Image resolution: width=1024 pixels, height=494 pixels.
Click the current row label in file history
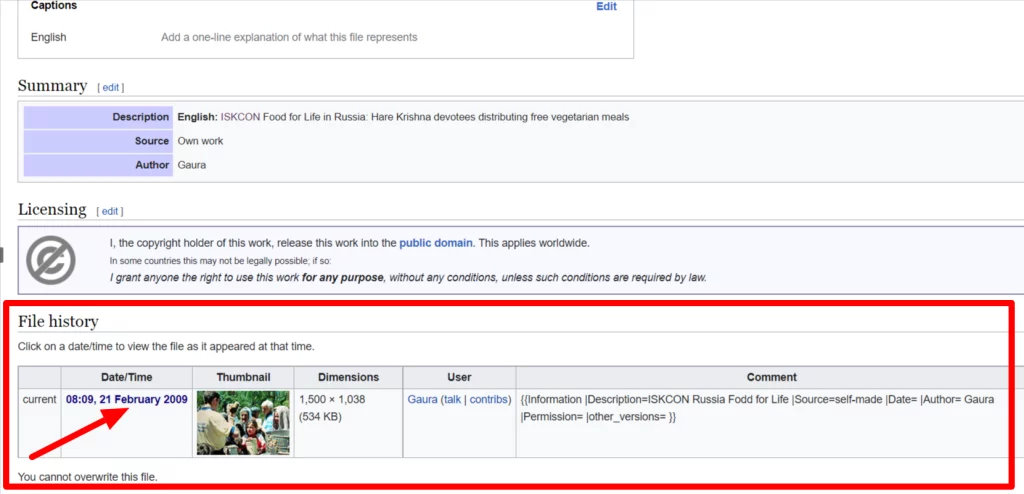40,400
